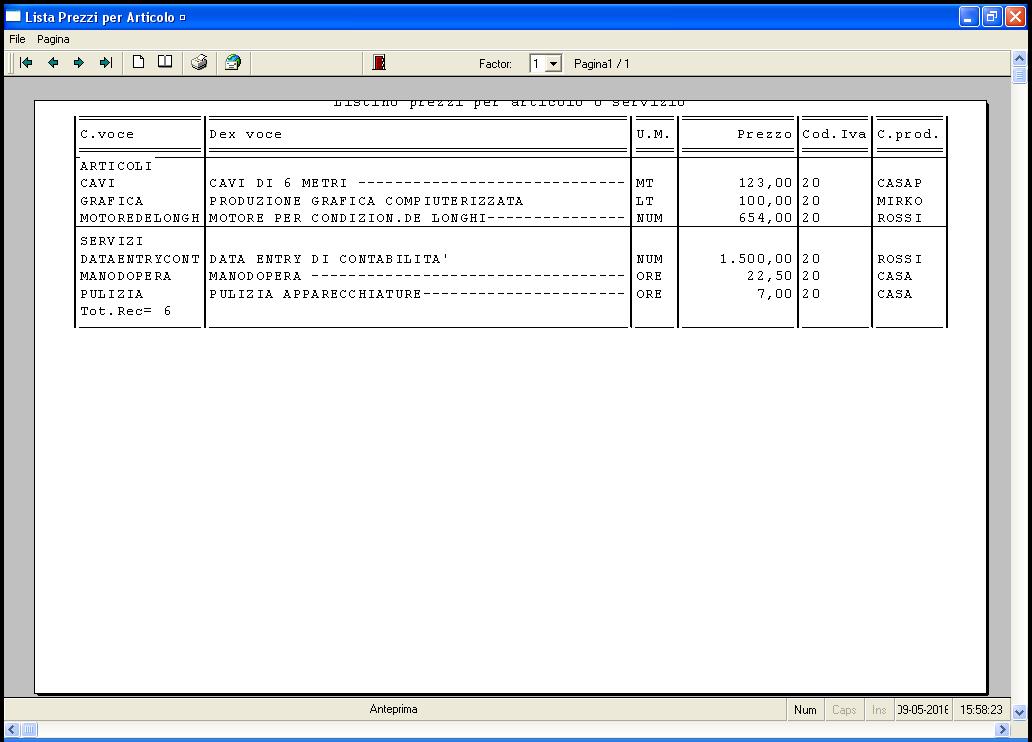Restore down the preview window

(x=991, y=17)
